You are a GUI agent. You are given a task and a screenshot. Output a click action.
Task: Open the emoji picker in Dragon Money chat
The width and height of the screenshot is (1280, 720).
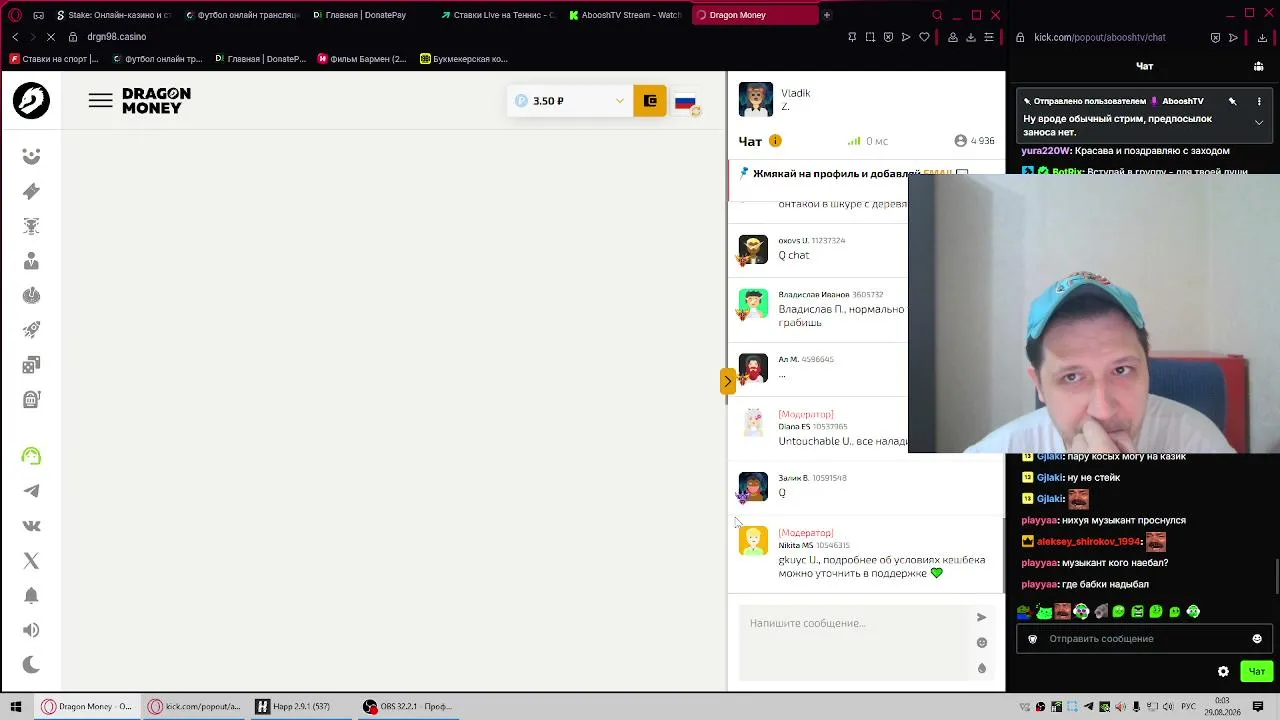(x=981, y=643)
